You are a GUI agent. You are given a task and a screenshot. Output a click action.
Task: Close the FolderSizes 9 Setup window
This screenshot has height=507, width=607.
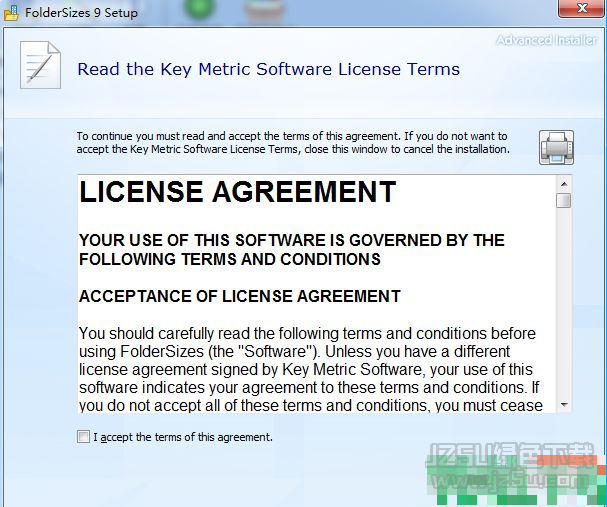click(x=581, y=8)
